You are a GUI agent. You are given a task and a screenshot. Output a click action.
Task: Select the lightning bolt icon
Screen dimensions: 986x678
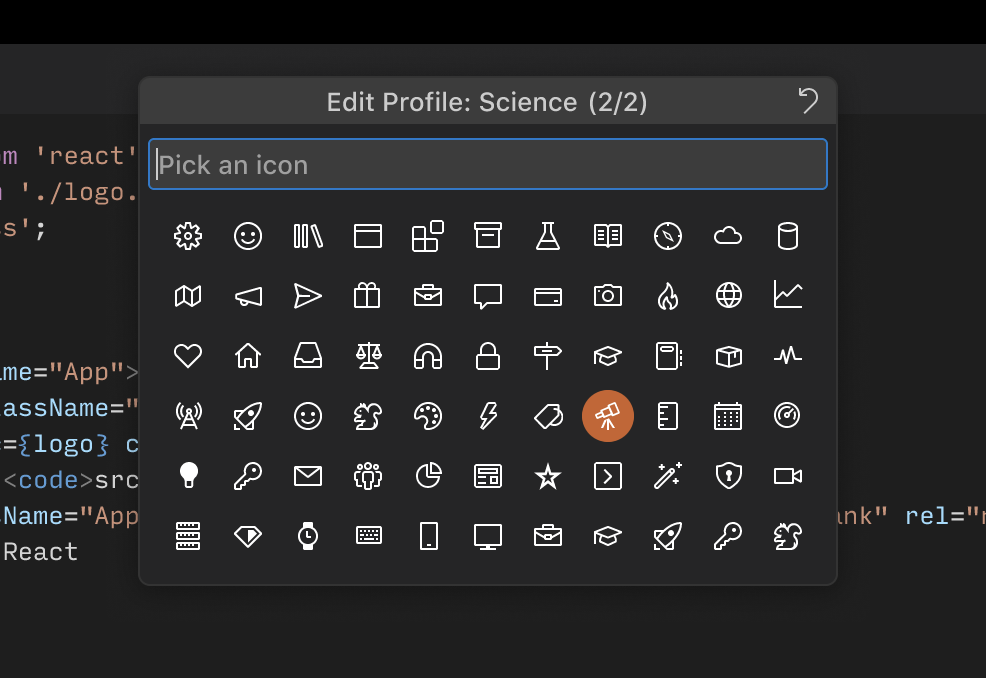tap(488, 416)
